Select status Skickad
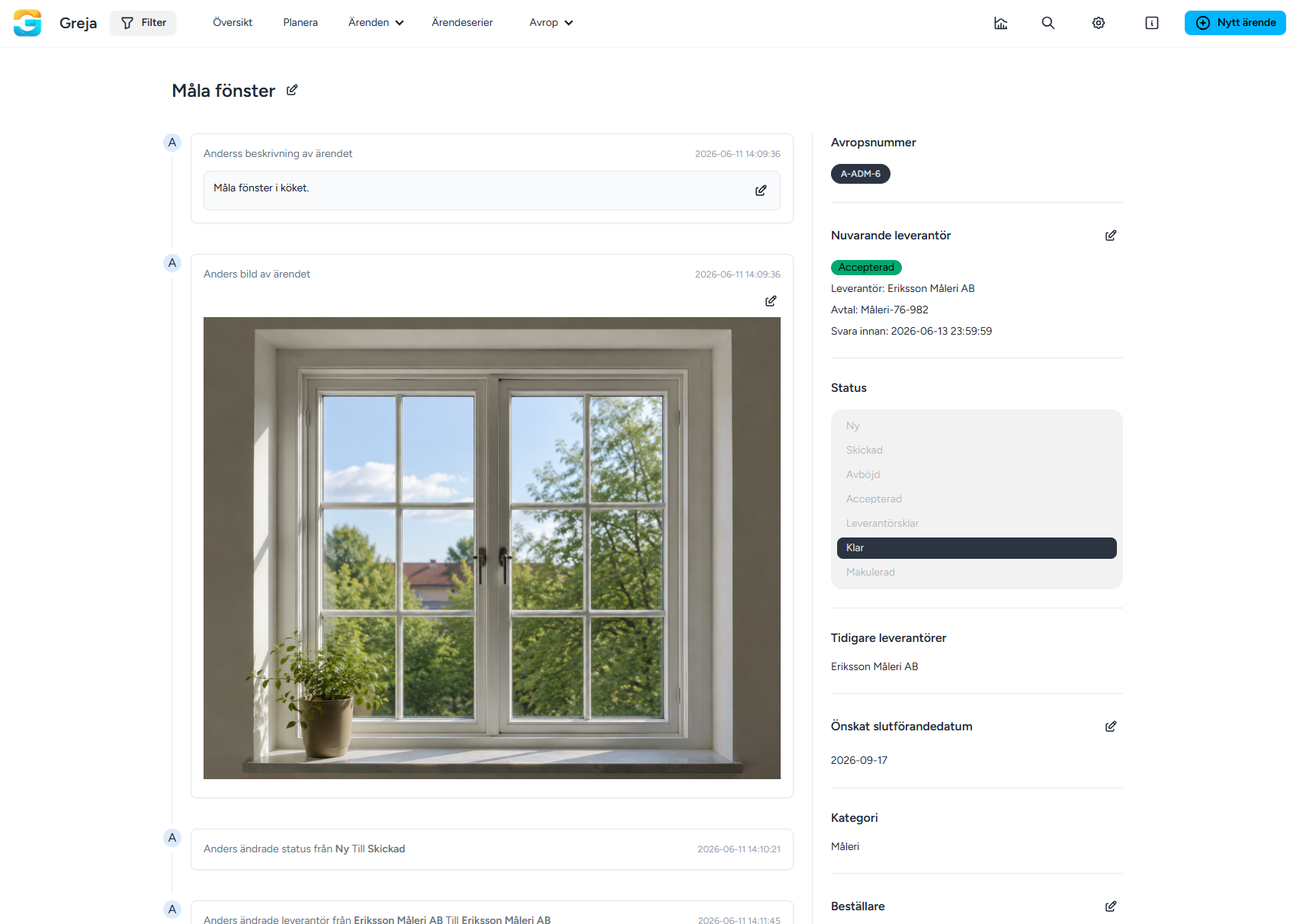 (x=977, y=451)
